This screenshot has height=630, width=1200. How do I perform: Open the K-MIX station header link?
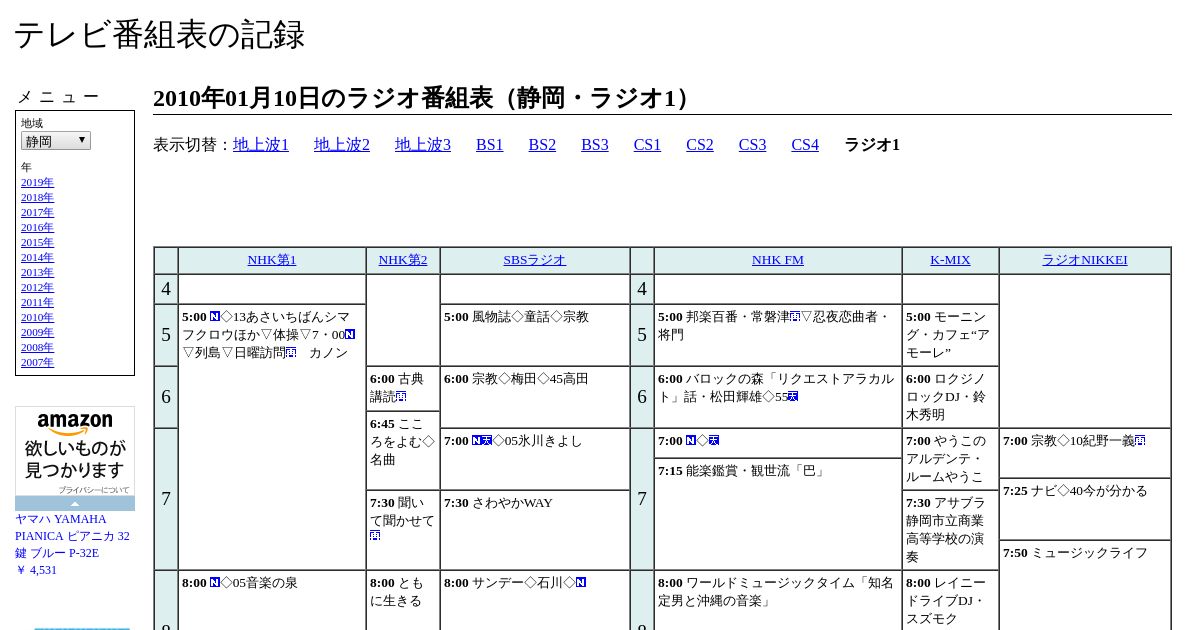click(x=950, y=260)
